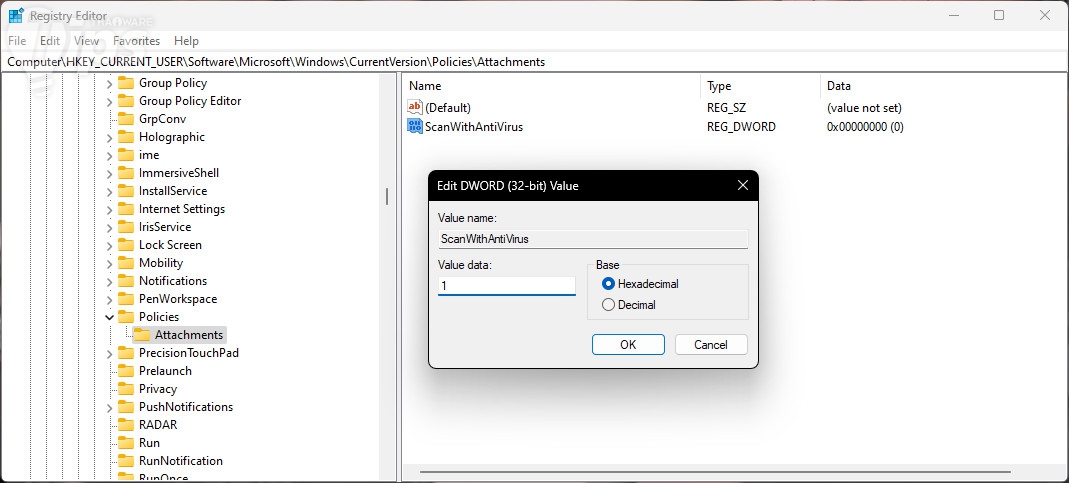1069x483 pixels.
Task: Open the Favorites menu
Action: click(136, 41)
